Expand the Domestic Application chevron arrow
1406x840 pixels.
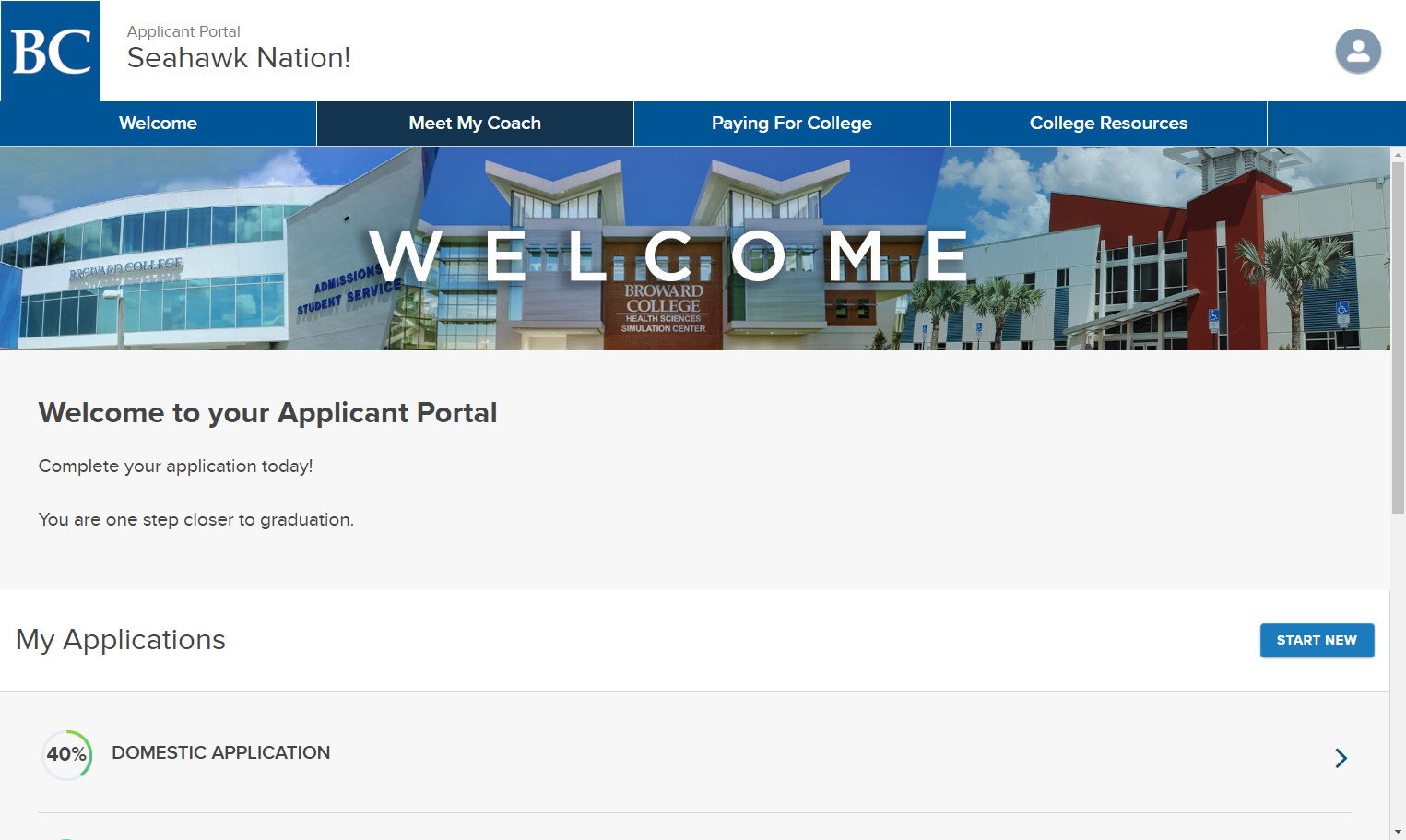click(1341, 758)
